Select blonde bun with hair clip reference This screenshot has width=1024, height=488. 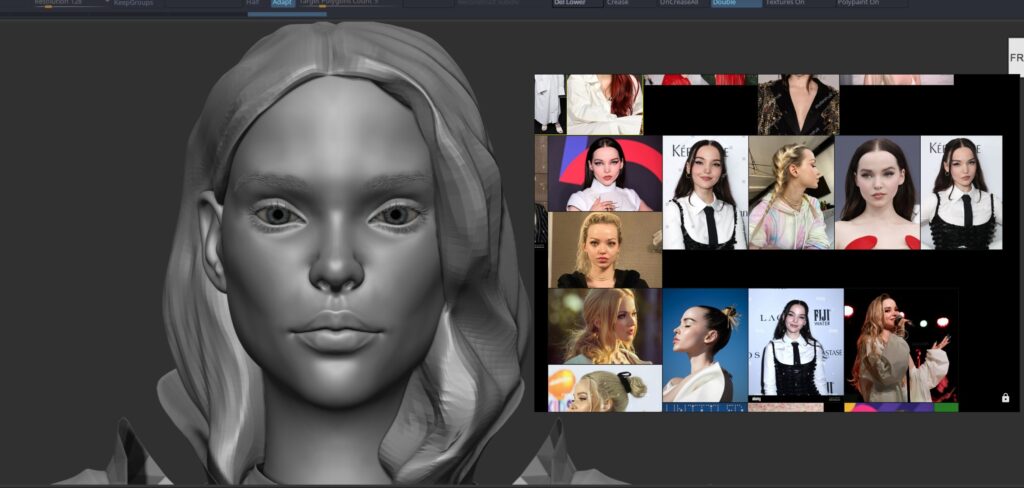[x=604, y=388]
